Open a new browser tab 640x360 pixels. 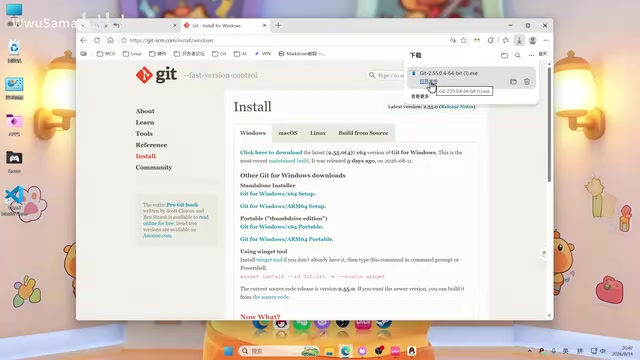[x=278, y=25]
